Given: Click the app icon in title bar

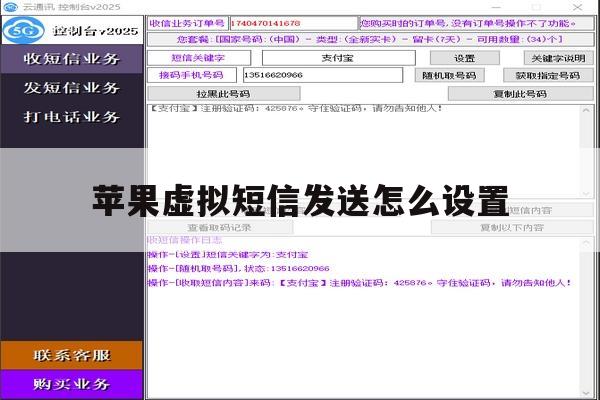Looking at the screenshot, I should coord(10,7).
